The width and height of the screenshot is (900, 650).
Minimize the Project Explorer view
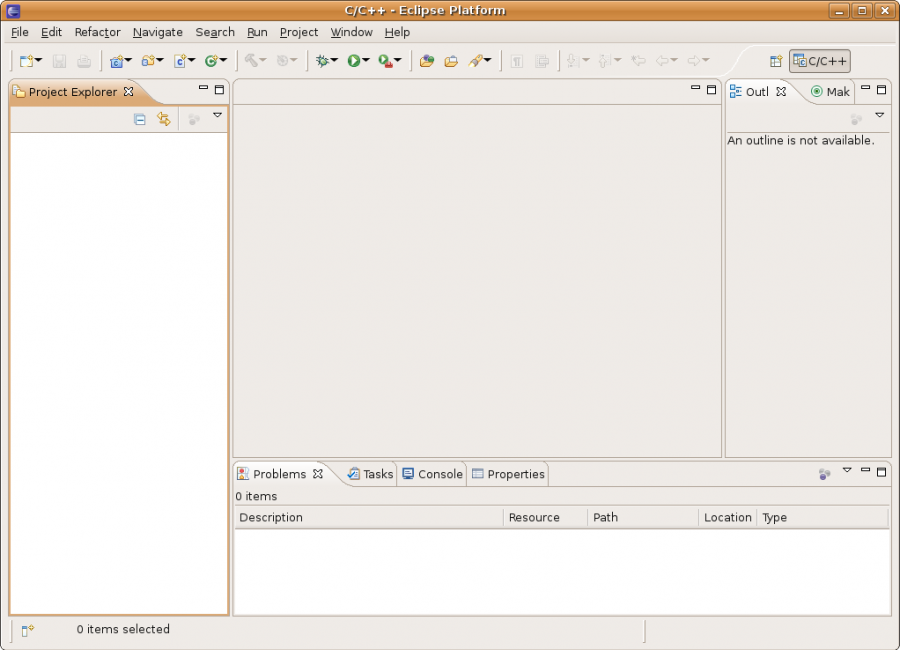(x=203, y=89)
